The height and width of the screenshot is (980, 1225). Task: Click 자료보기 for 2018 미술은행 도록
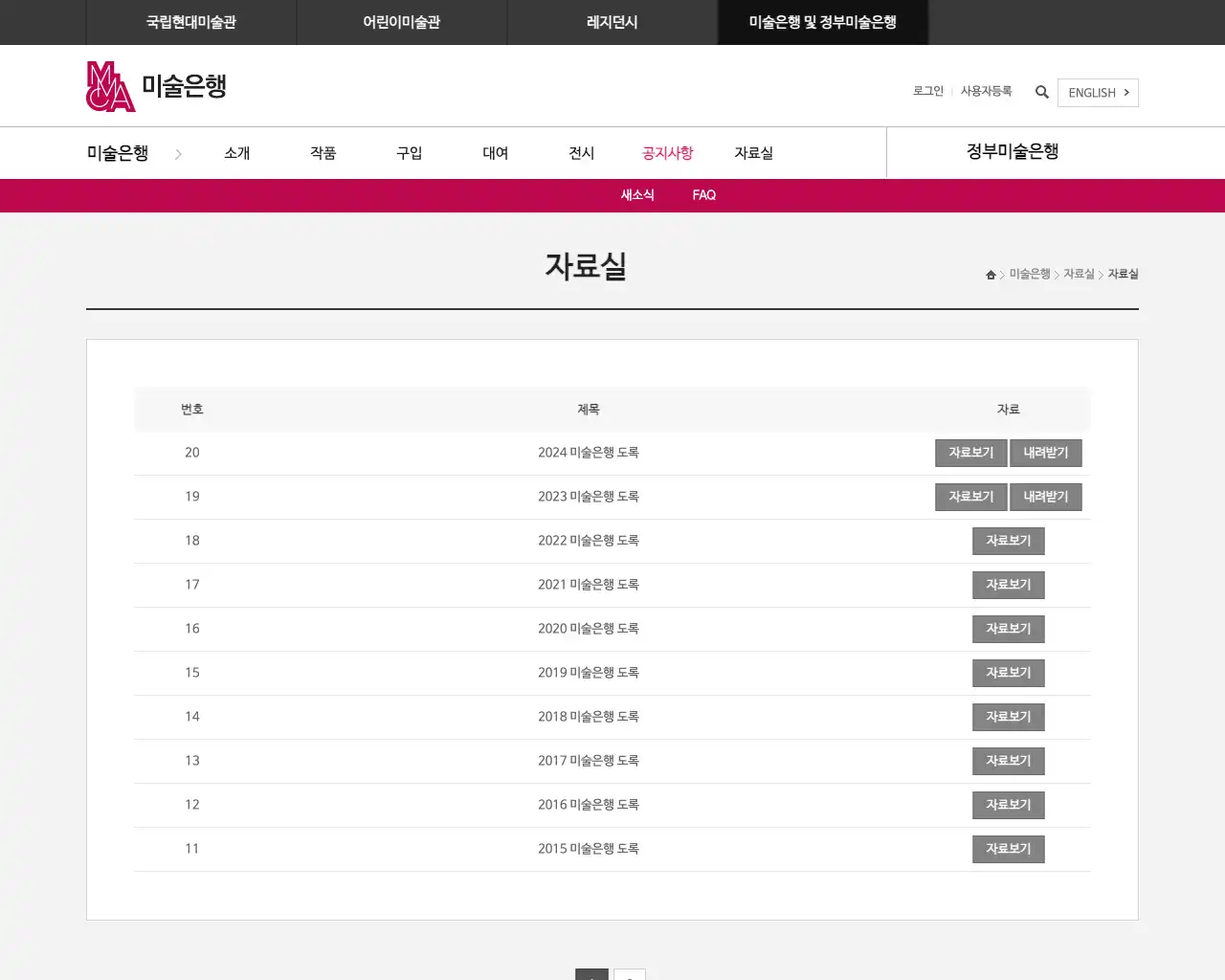[x=1009, y=717]
